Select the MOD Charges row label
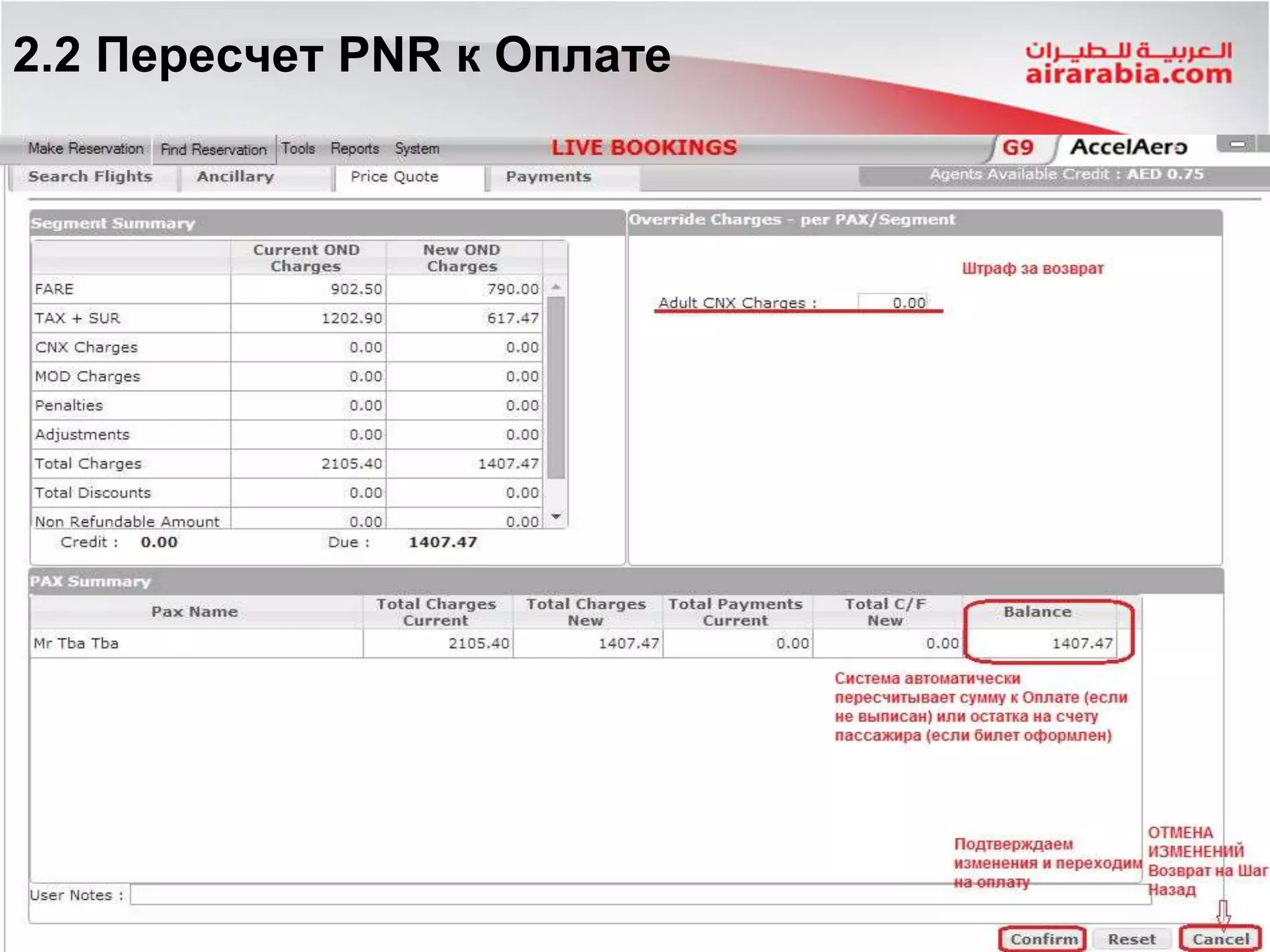 87,376
